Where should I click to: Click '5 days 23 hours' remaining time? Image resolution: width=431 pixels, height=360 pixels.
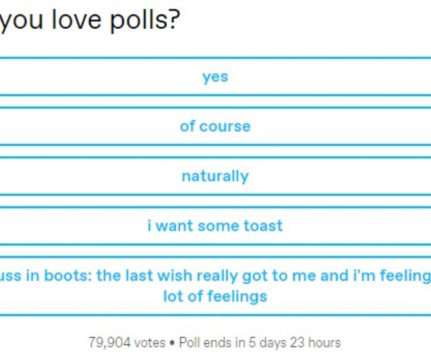pos(295,343)
